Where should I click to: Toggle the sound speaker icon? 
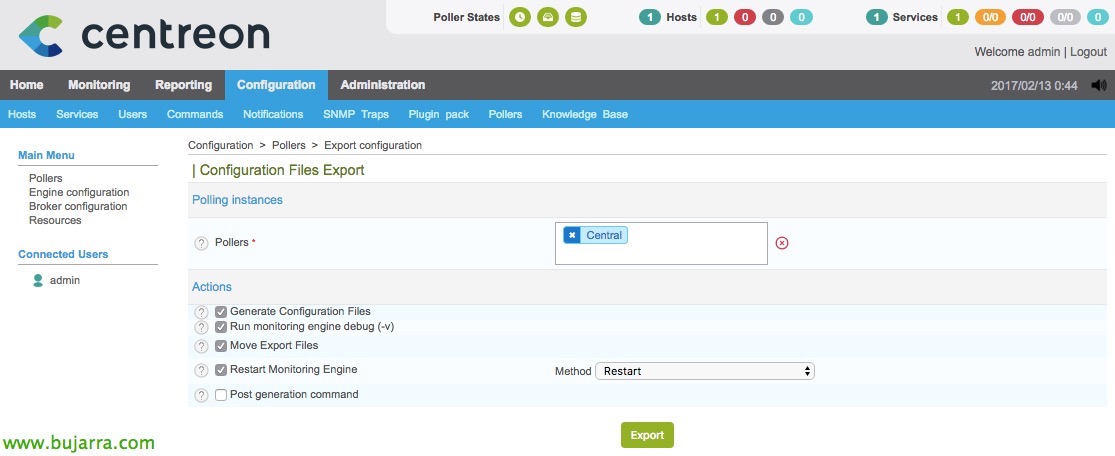click(x=1099, y=86)
